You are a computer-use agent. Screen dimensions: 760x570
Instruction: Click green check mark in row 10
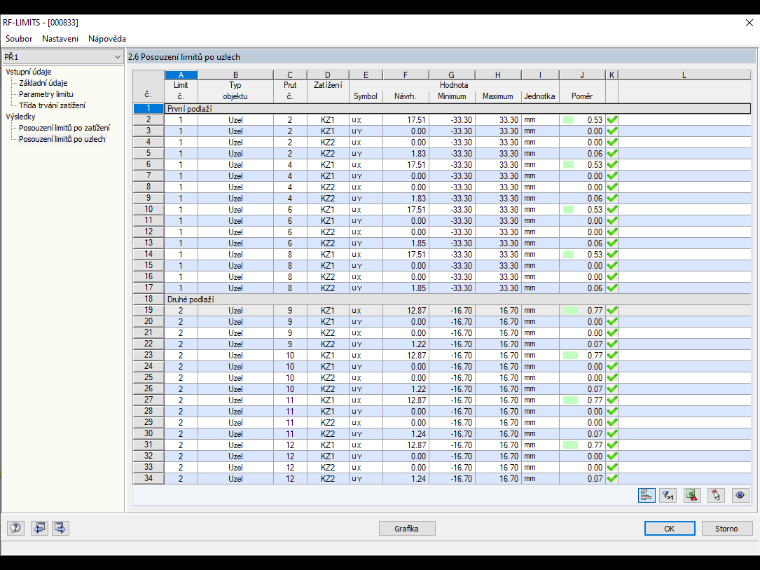point(612,209)
